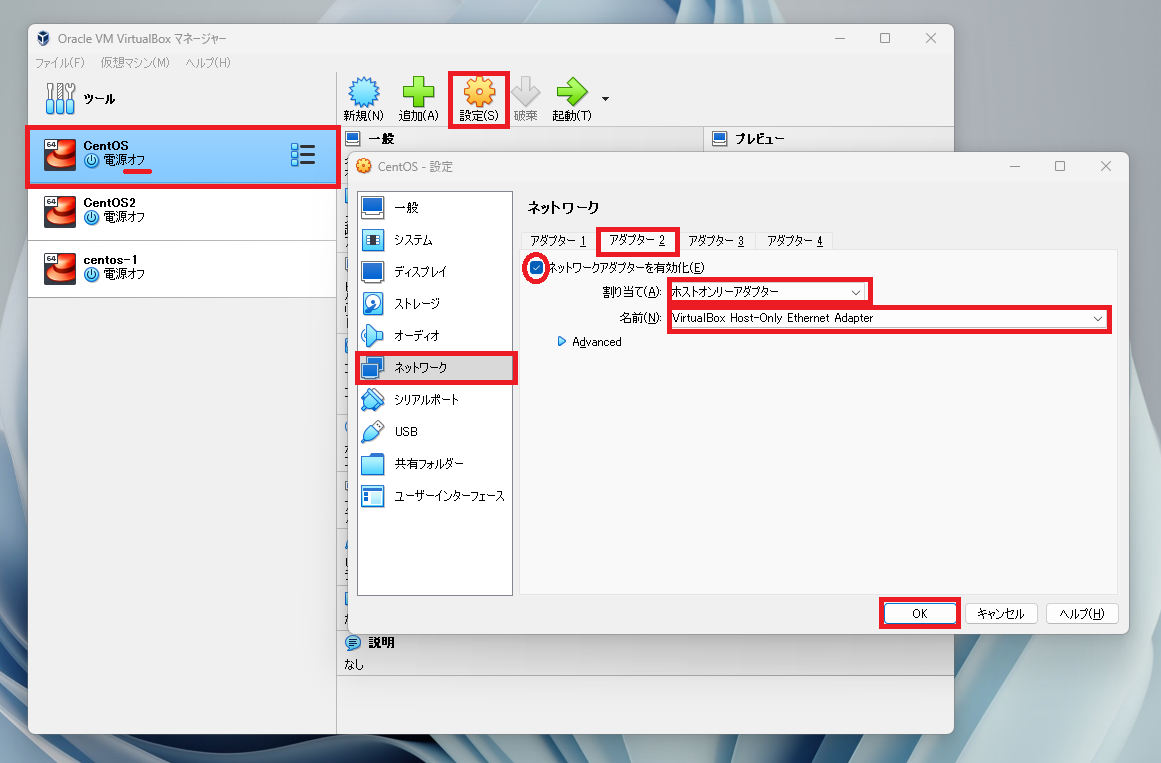The height and width of the screenshot is (763, 1161).
Task: Select the CentOS virtual machine
Action: click(x=182, y=155)
